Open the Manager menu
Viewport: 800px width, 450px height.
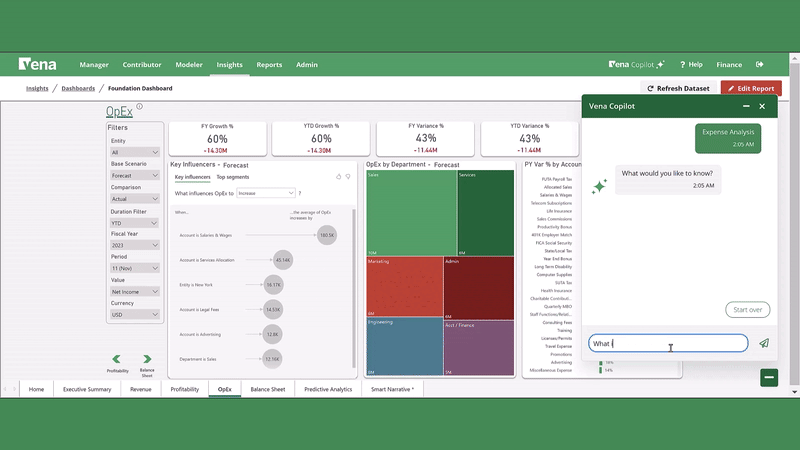coord(94,65)
